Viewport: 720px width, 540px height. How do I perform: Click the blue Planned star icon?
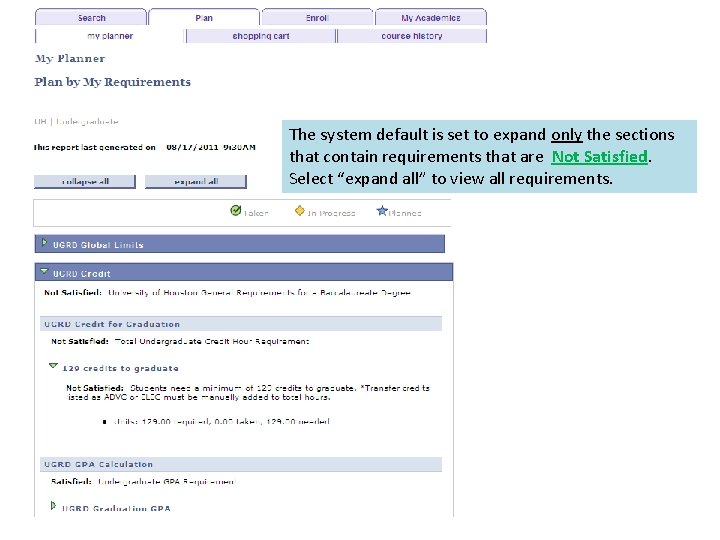[x=382, y=211]
